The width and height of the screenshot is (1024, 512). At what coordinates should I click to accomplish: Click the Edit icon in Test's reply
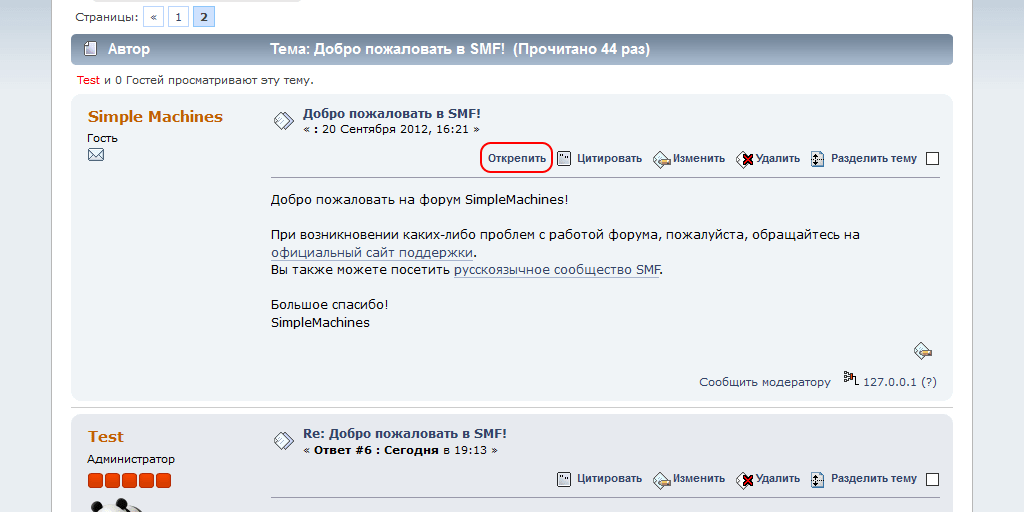[661, 479]
